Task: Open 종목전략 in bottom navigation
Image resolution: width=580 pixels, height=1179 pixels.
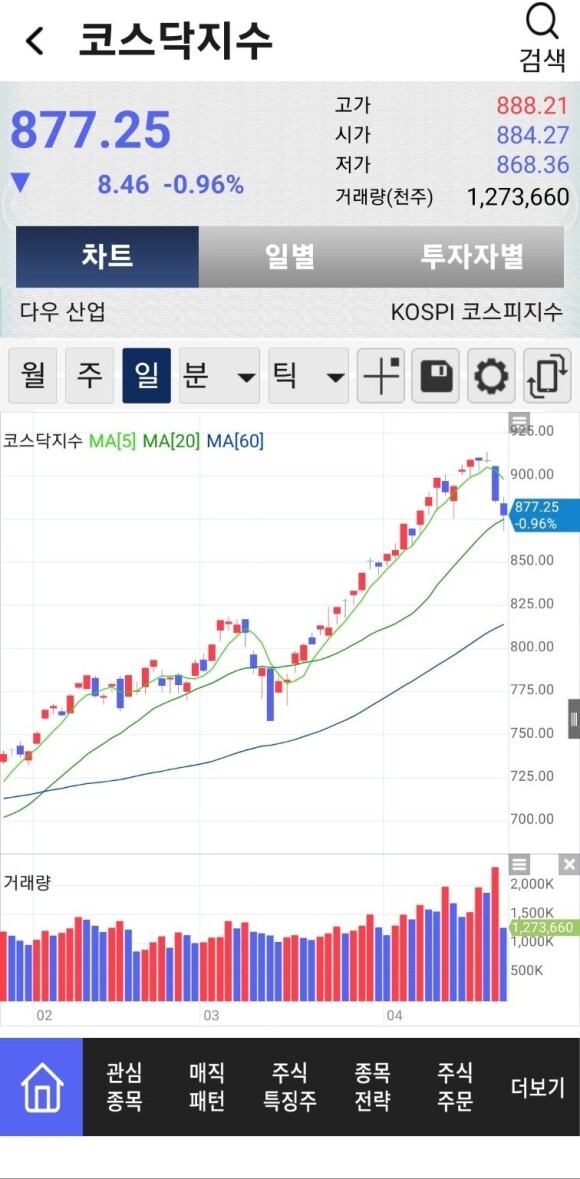Action: [x=372, y=1087]
